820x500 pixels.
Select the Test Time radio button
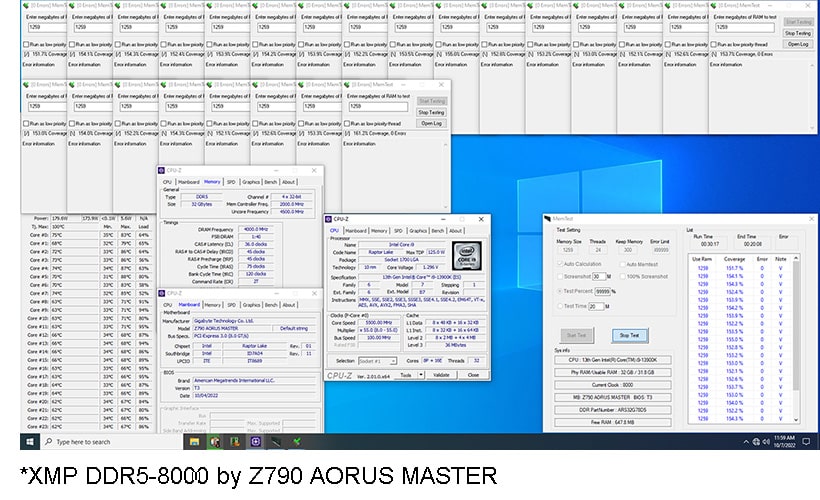coord(559,305)
